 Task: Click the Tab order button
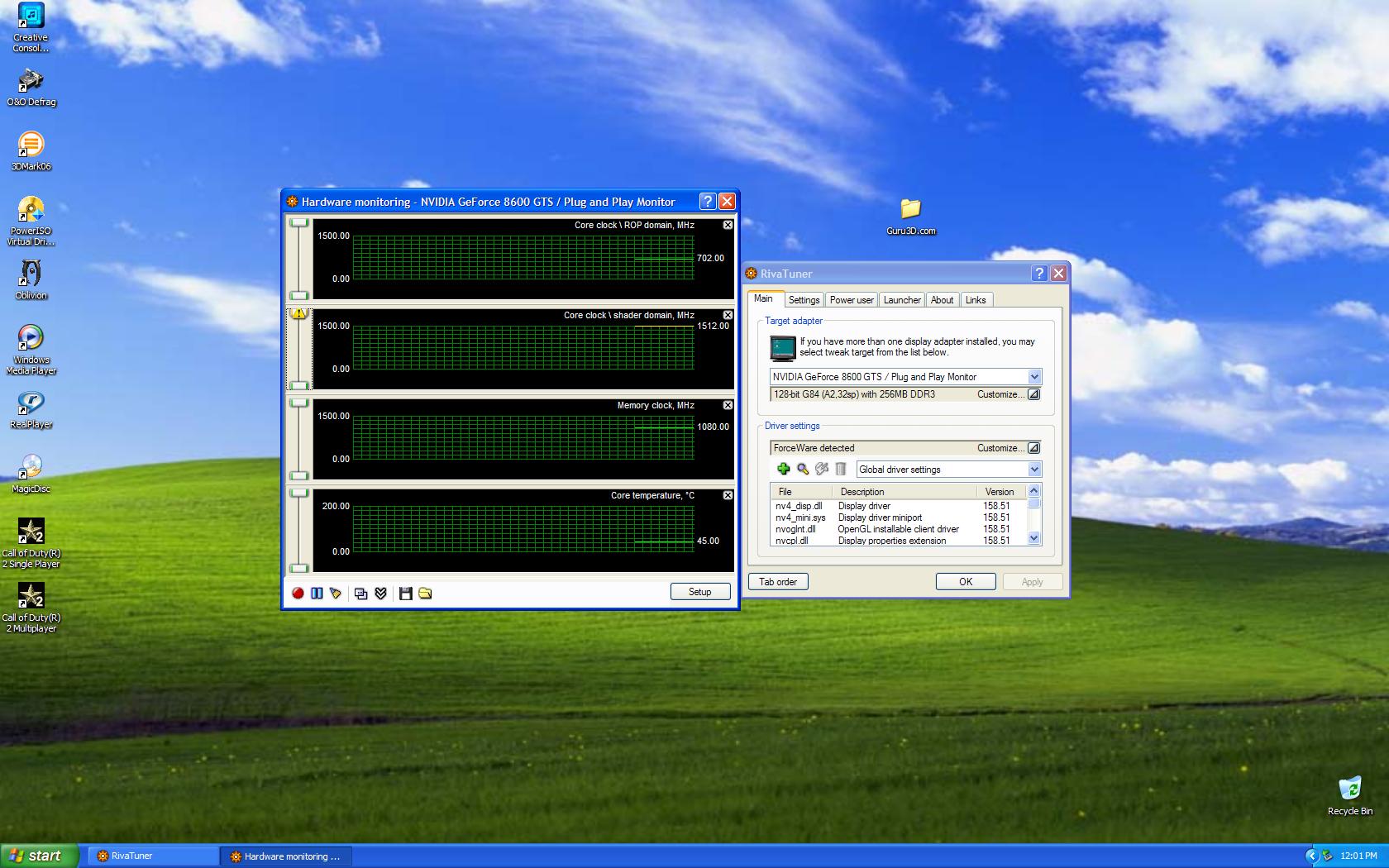(778, 582)
